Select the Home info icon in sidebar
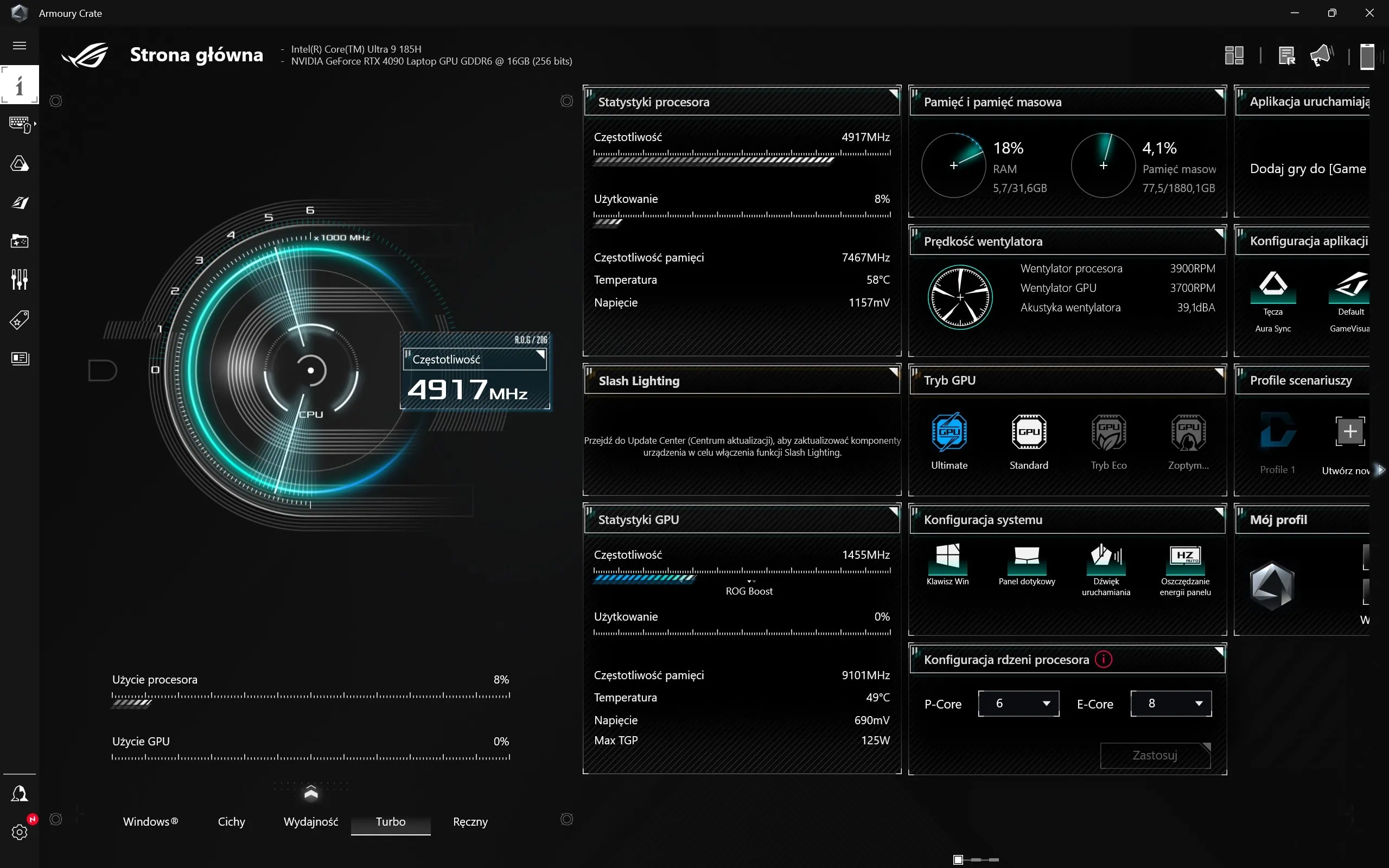This screenshot has height=868, width=1389. (x=20, y=85)
